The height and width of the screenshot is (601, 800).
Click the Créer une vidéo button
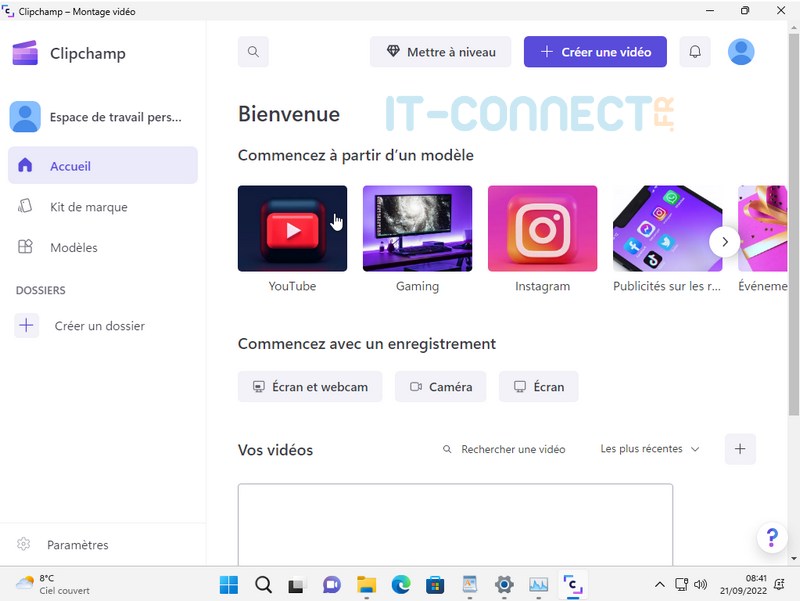click(595, 51)
